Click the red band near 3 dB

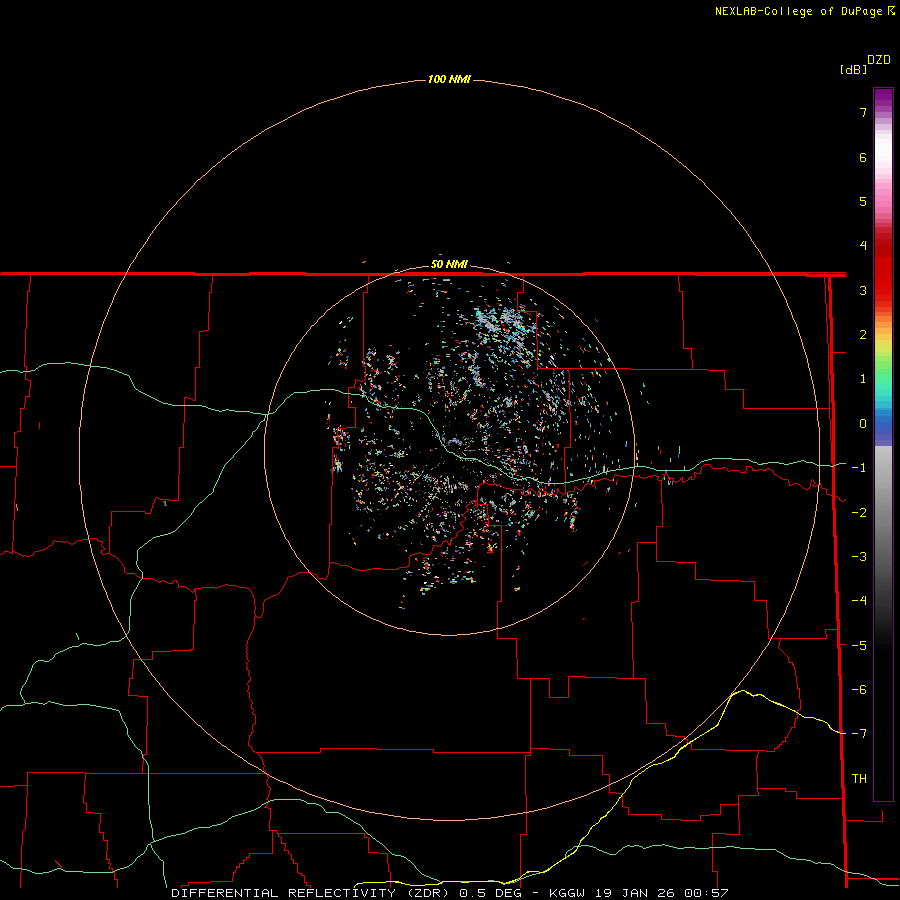tap(883, 290)
